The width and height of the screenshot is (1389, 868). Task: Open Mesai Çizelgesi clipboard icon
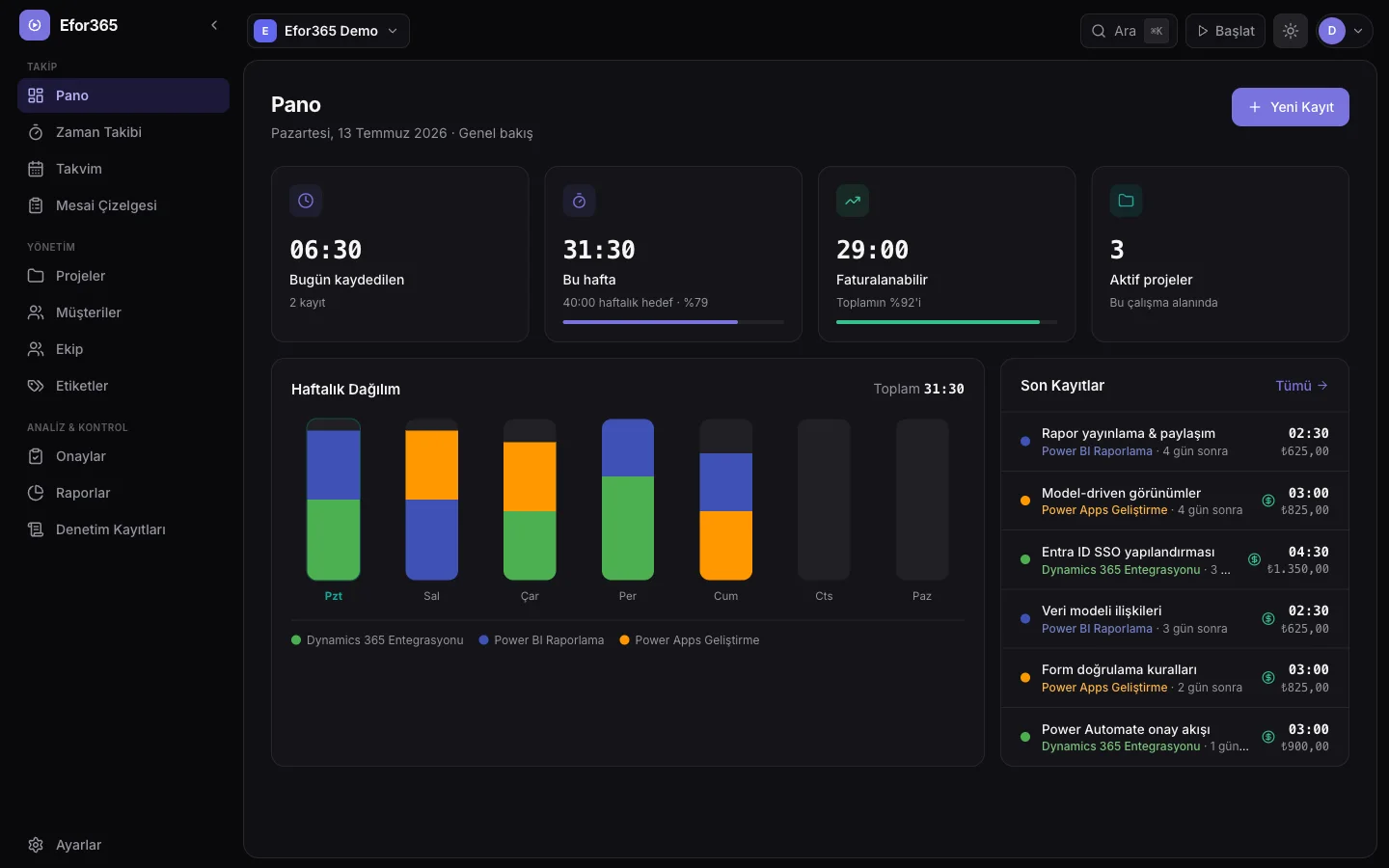(36, 205)
